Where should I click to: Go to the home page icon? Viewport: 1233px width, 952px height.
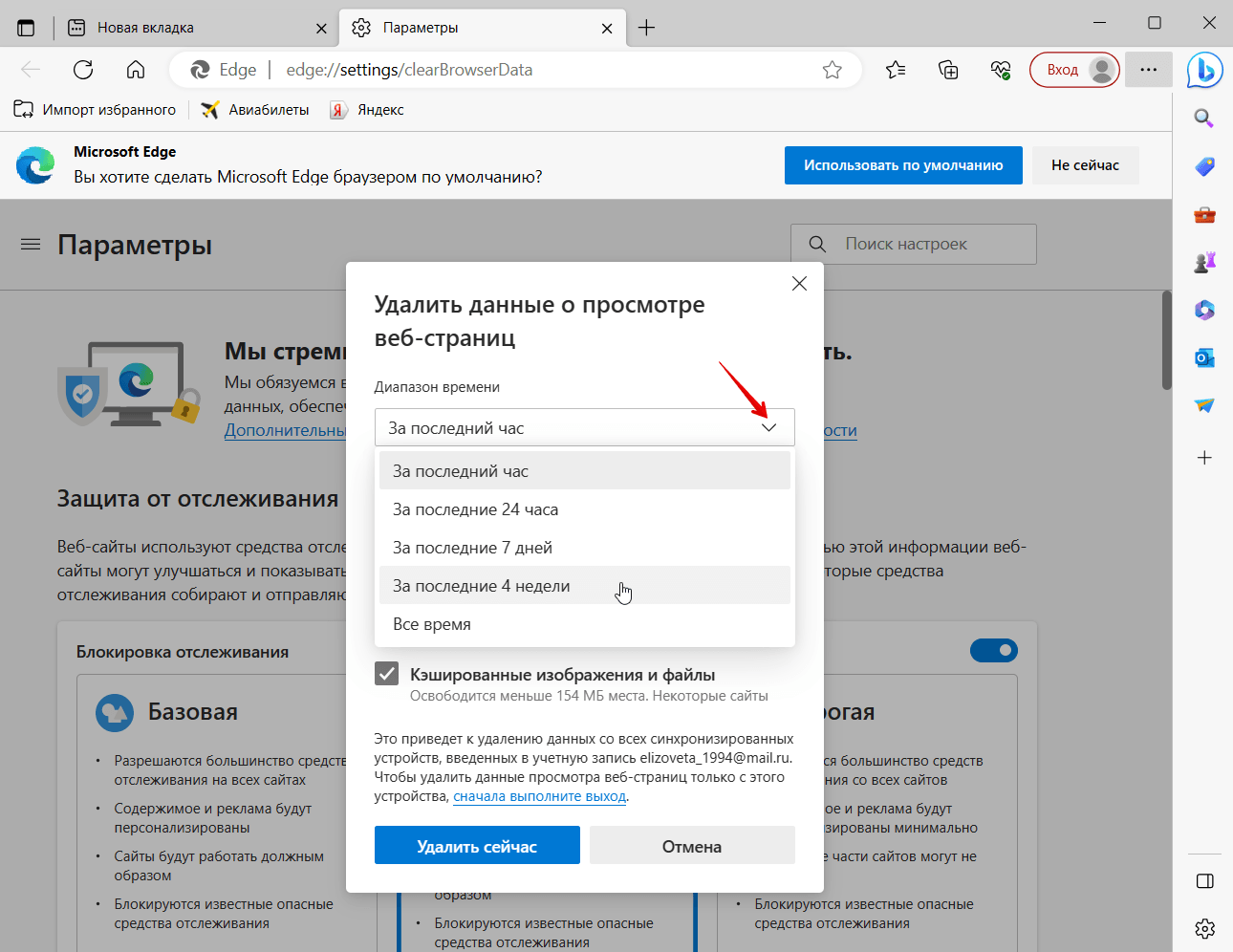[x=136, y=70]
